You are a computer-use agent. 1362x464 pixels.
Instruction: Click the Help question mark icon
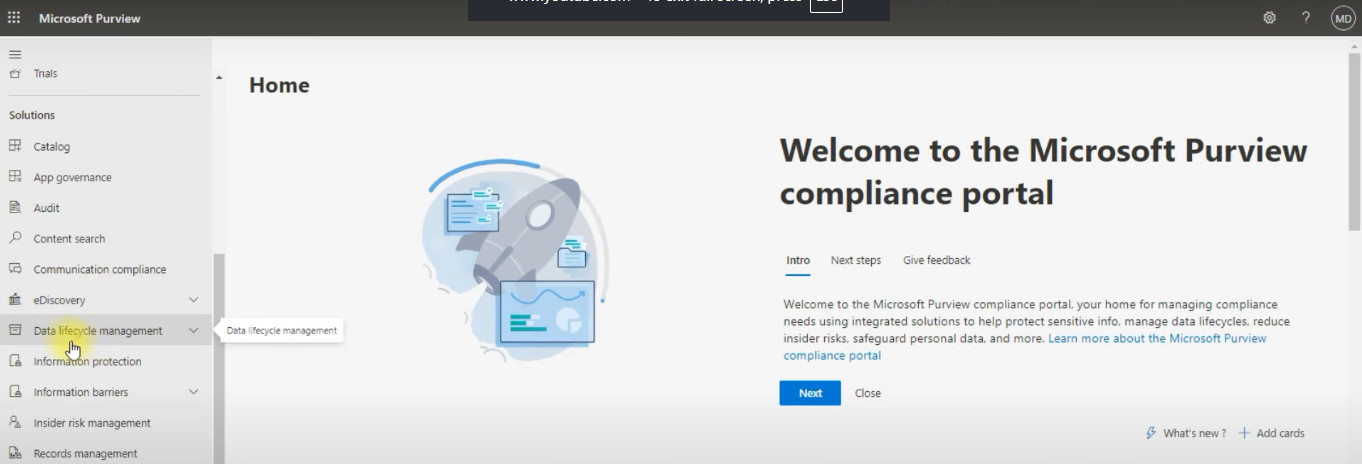point(1305,18)
